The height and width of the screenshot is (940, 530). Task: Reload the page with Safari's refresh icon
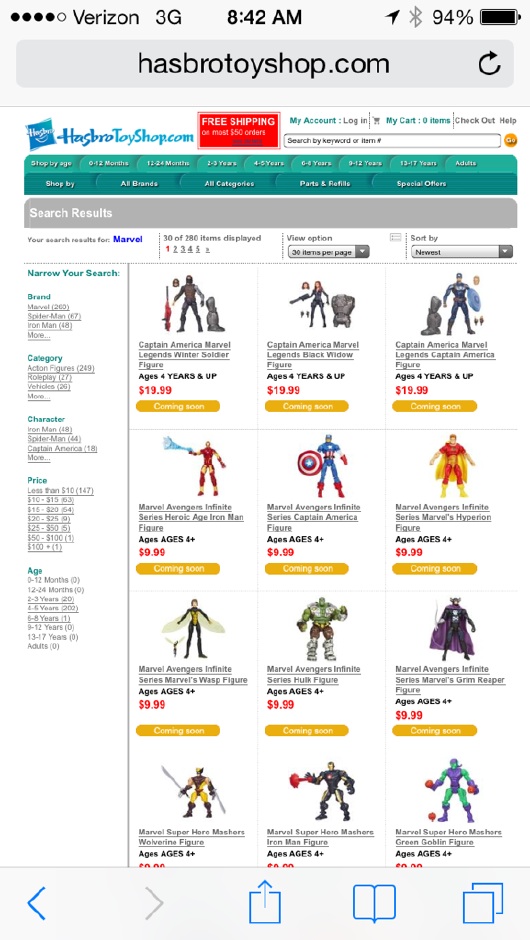point(489,64)
